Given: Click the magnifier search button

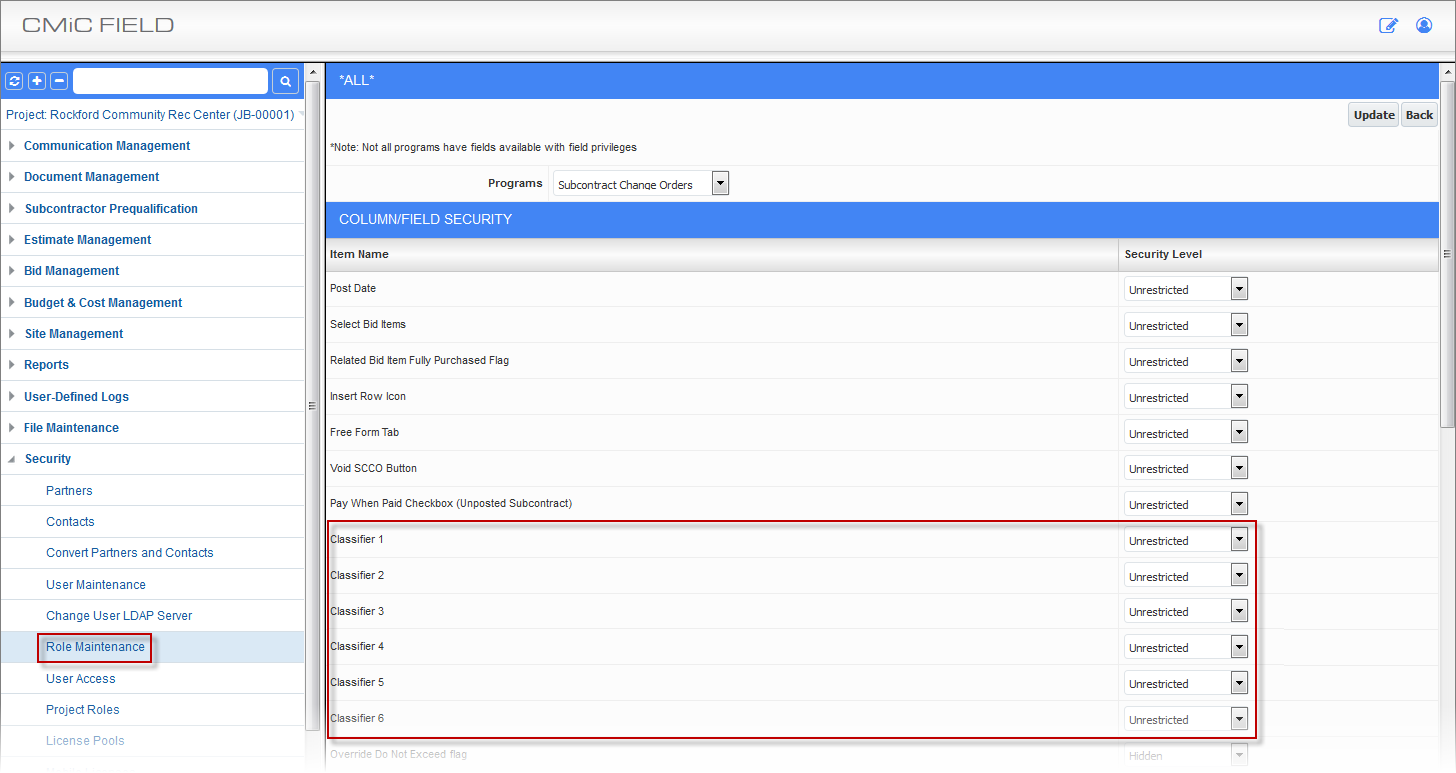Looking at the screenshot, I should 285,81.
